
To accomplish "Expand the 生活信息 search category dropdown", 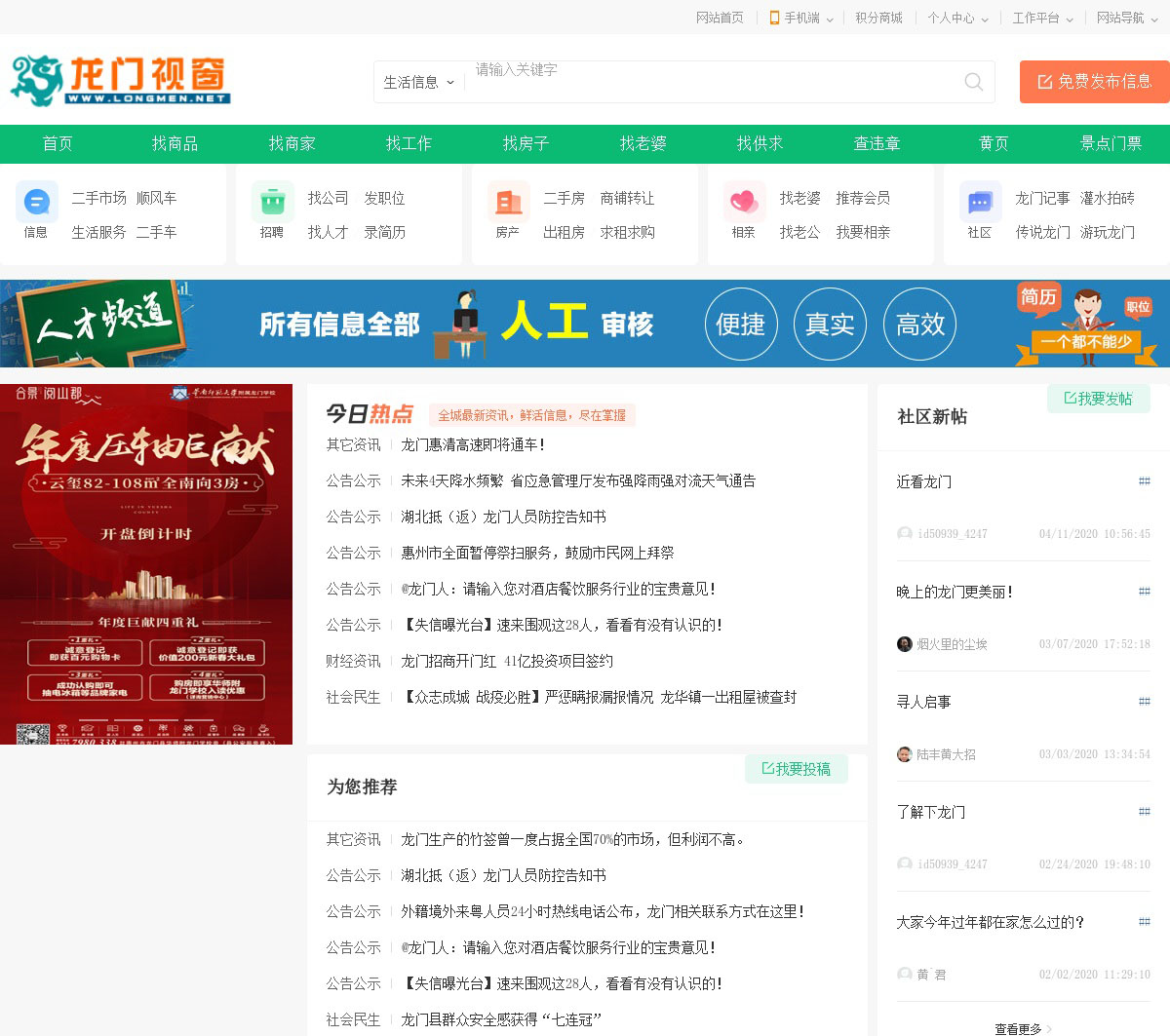I will [419, 83].
